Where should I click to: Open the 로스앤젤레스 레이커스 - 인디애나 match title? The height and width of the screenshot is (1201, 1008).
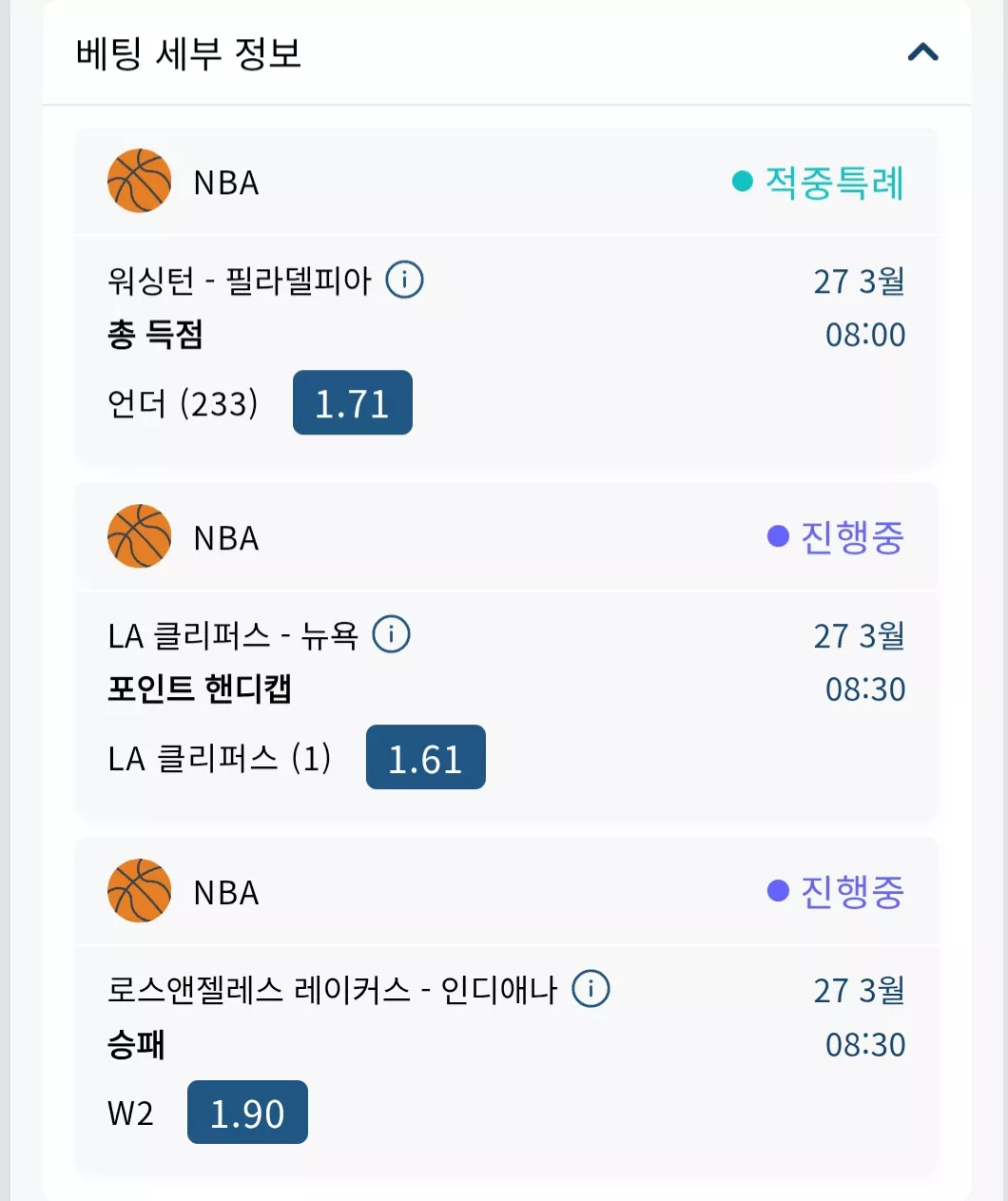point(333,990)
